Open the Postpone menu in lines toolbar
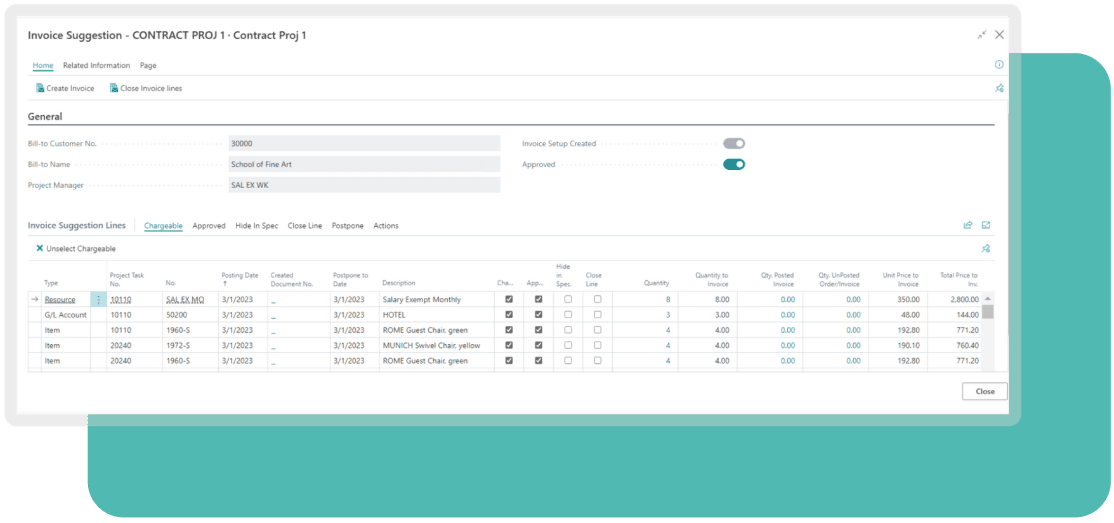The width and height of the screenshot is (1114, 523). point(347,226)
